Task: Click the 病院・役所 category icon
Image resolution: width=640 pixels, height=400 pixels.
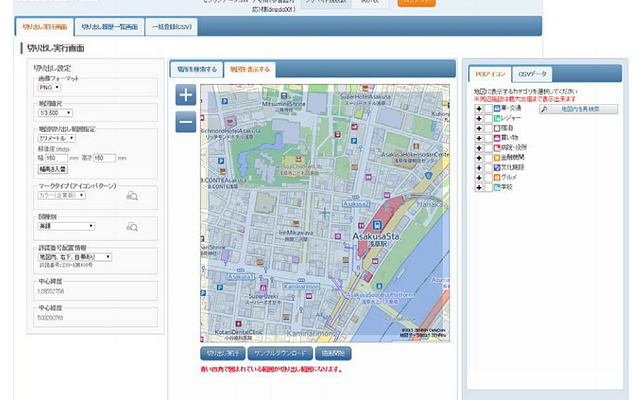Action: [497, 148]
